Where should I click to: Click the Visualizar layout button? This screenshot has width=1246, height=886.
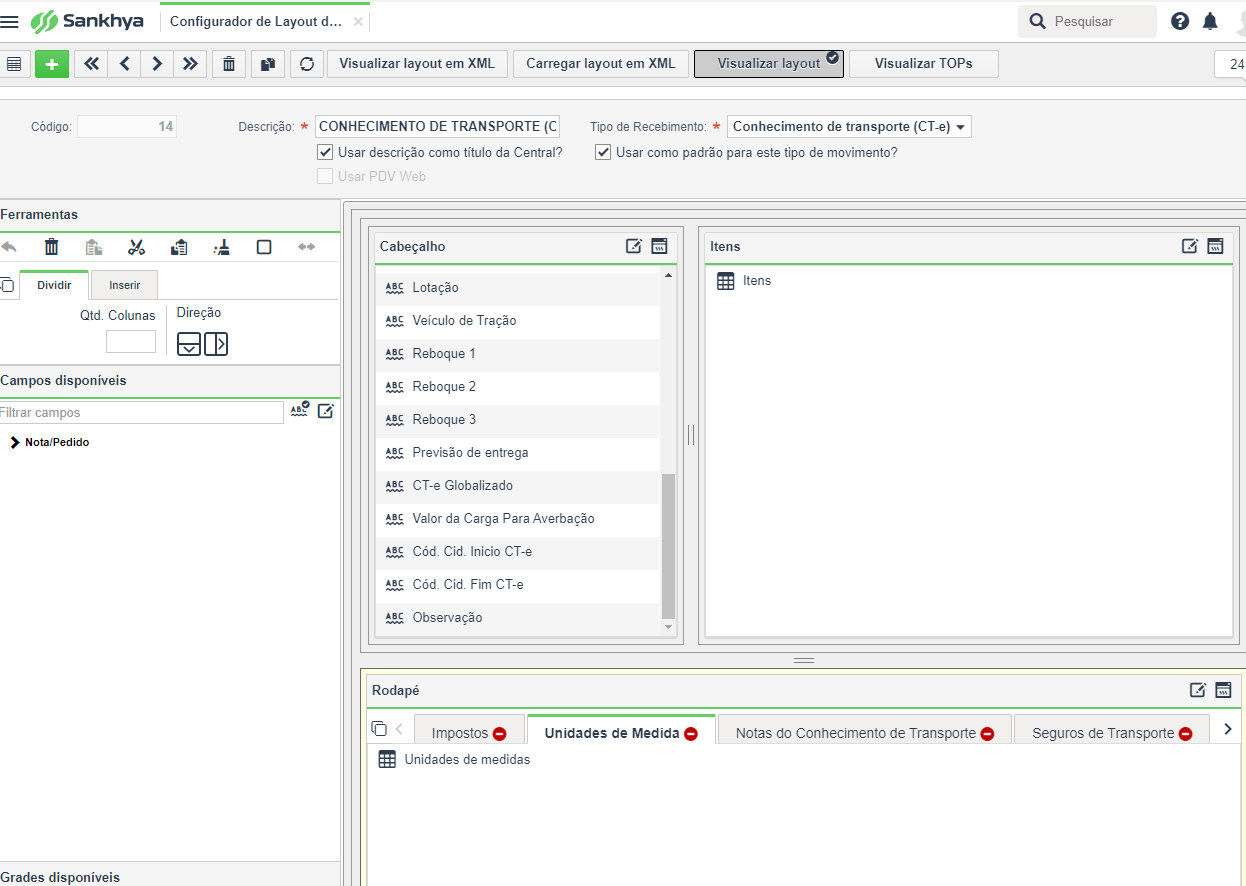coord(769,64)
